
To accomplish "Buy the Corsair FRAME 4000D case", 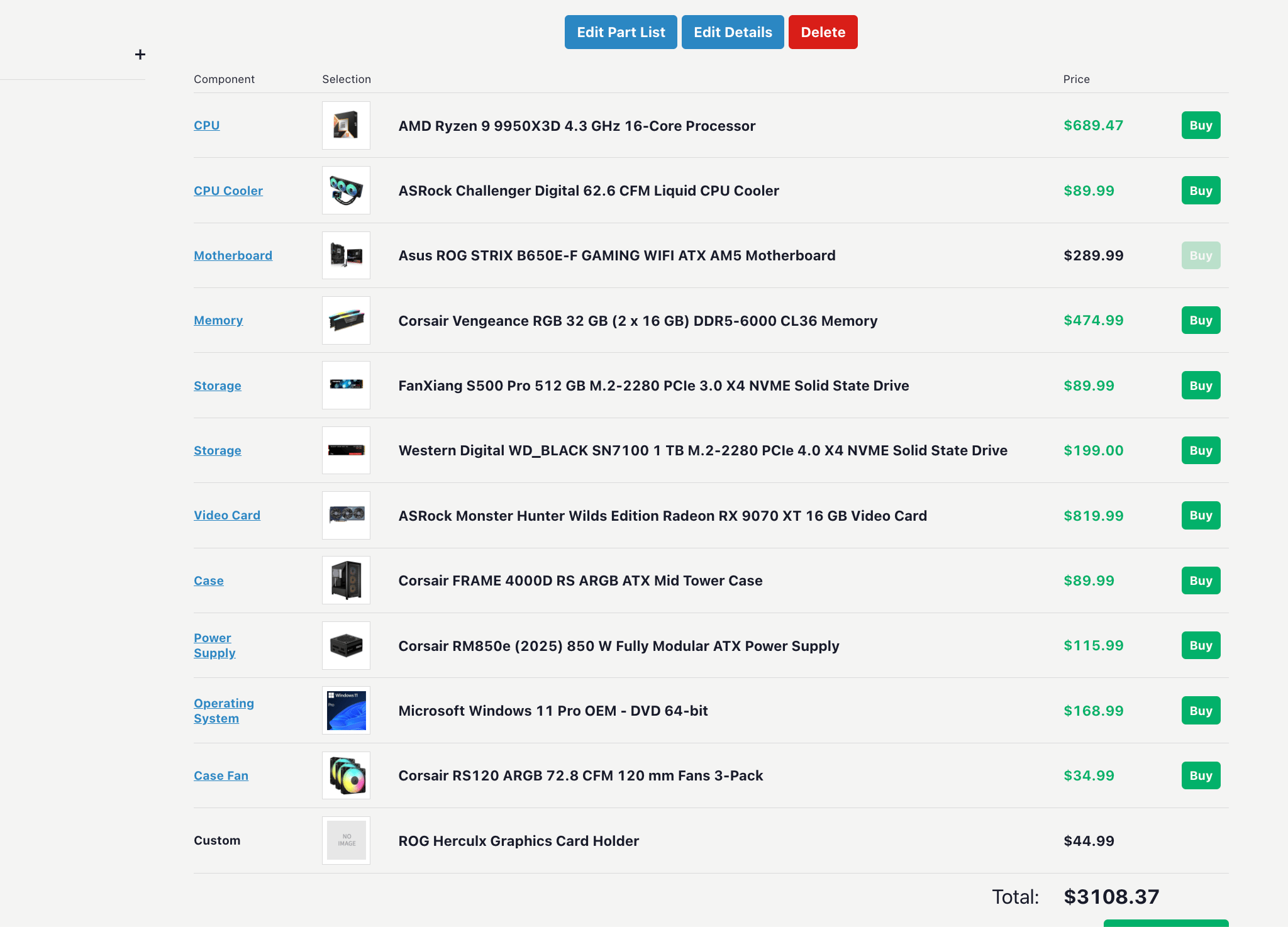I will click(1201, 580).
